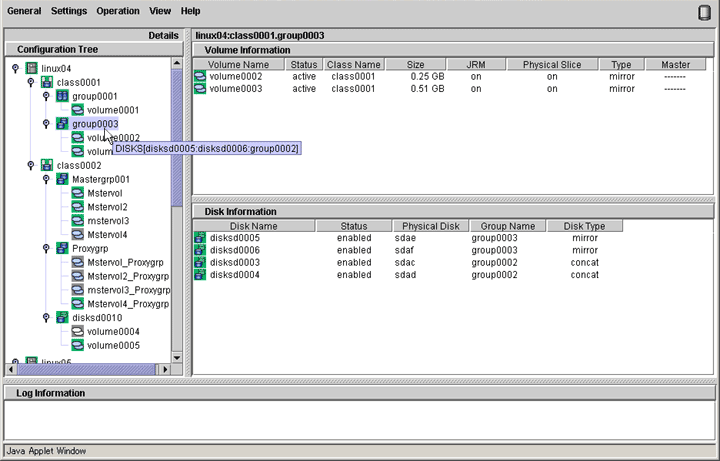This screenshot has height=461, width=720.
Task: Collapse the Mastergrp001 tree node
Action: pos(46,179)
